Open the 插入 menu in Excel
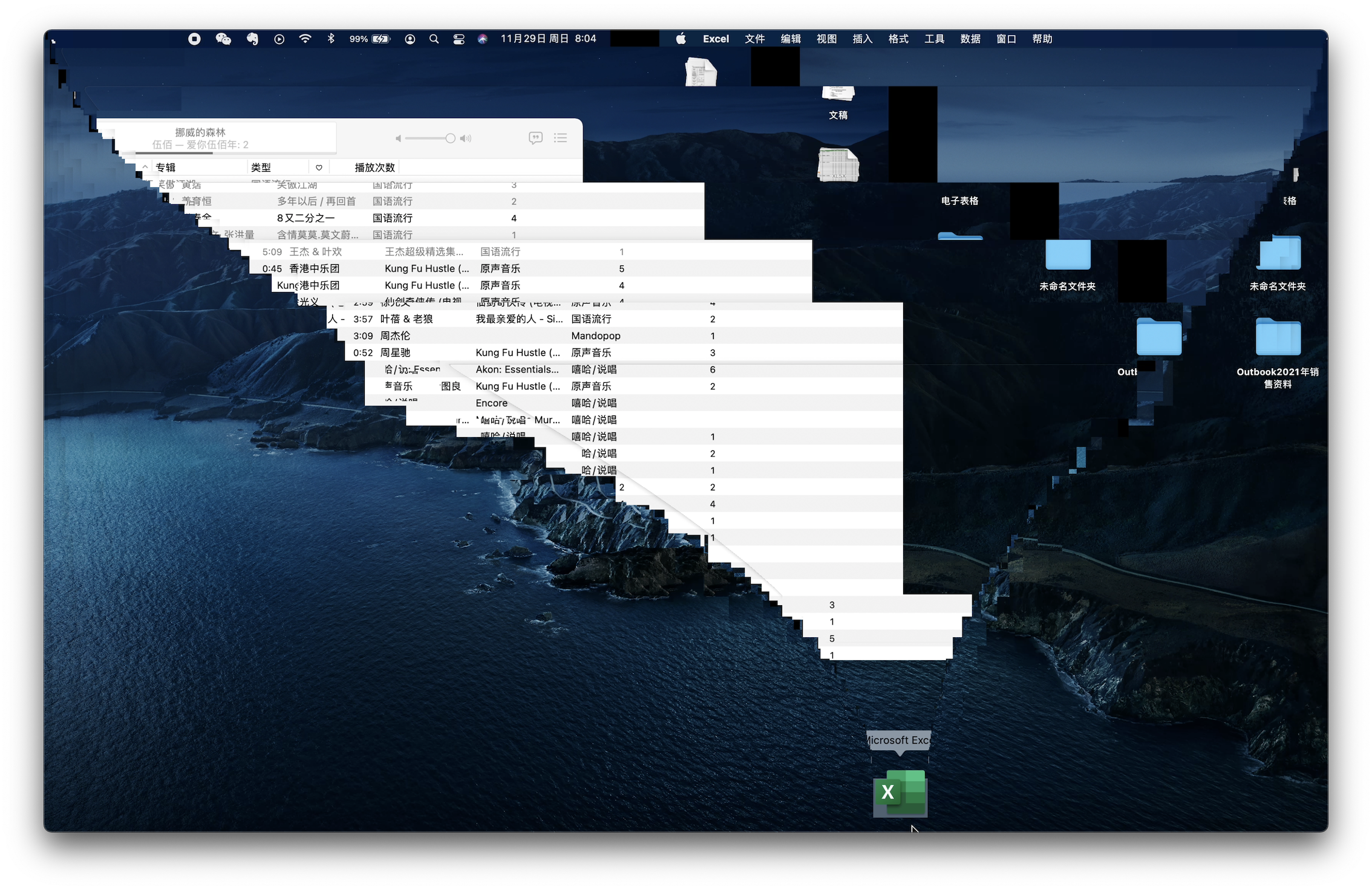Image resolution: width=1372 pixels, height=890 pixels. 862,39
